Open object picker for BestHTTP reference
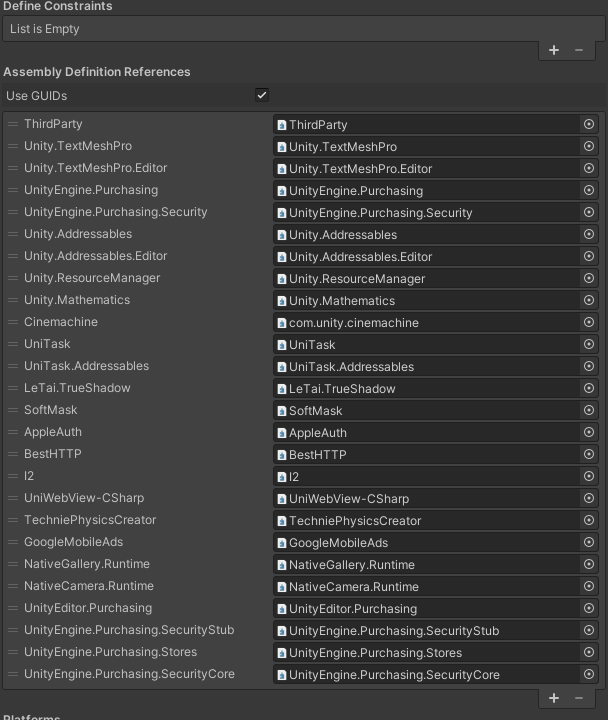This screenshot has width=608, height=720. coord(589,454)
